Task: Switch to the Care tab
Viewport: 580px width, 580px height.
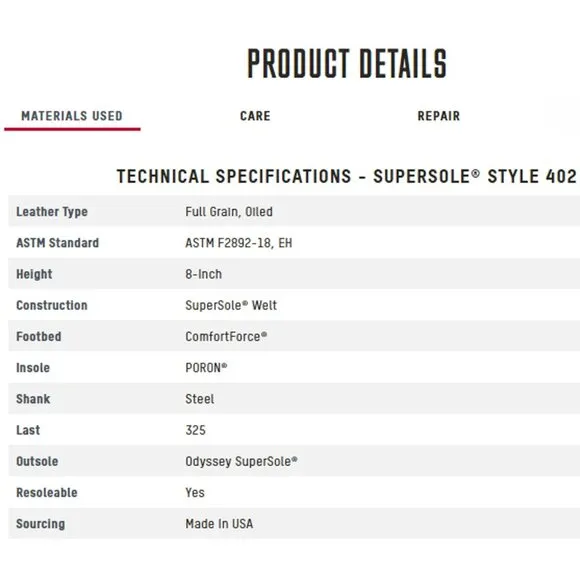Action: click(255, 116)
